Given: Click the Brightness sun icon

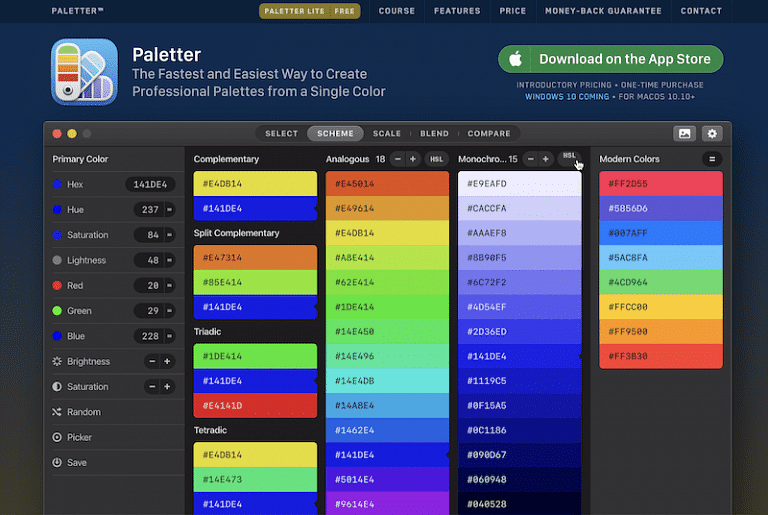Looking at the screenshot, I should [57, 361].
